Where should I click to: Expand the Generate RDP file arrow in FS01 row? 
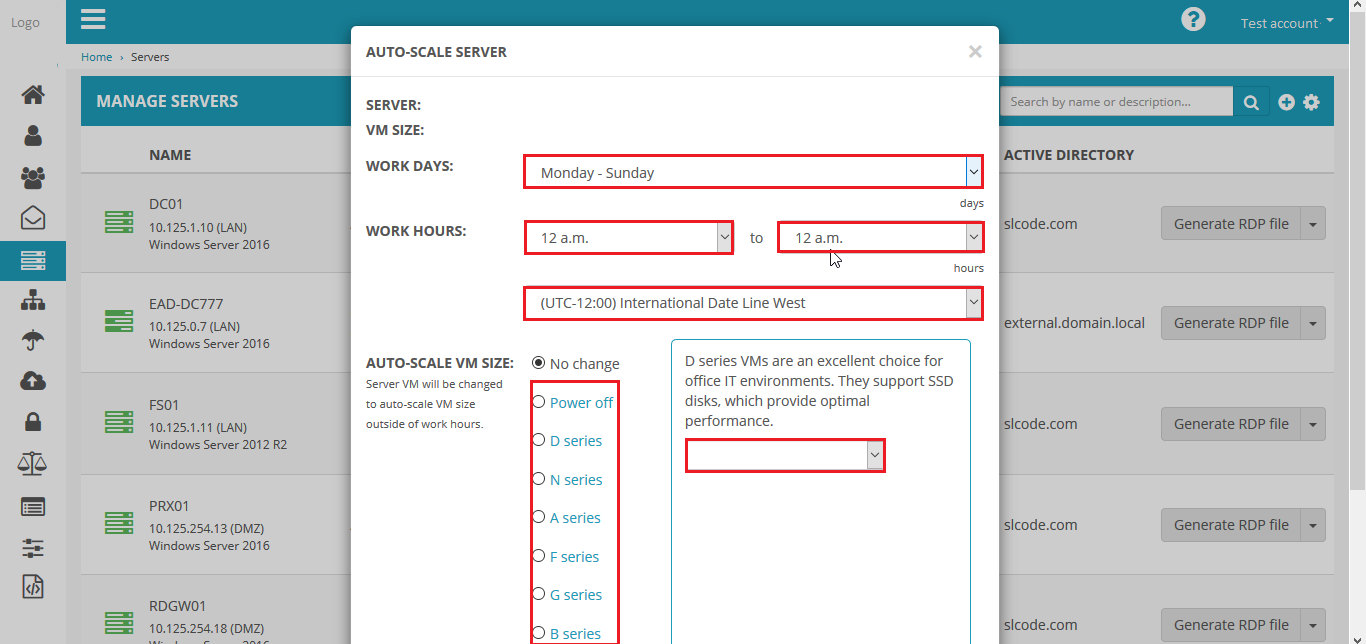coord(1314,424)
